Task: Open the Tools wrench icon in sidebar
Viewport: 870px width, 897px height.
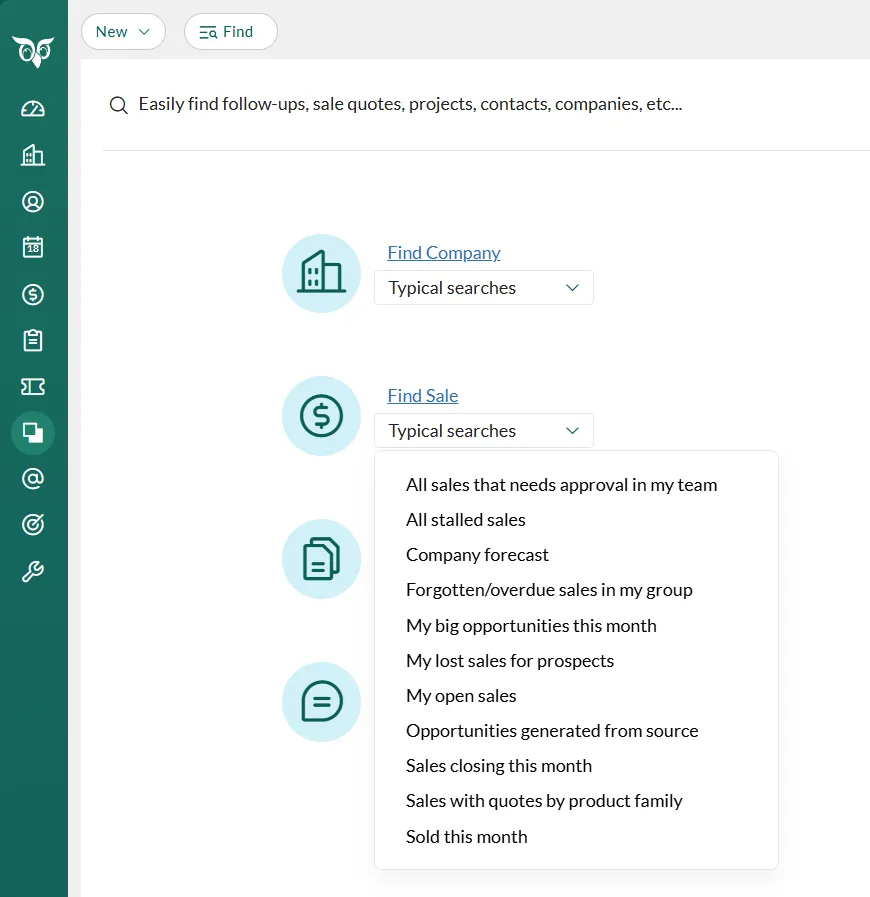Action: click(x=33, y=572)
